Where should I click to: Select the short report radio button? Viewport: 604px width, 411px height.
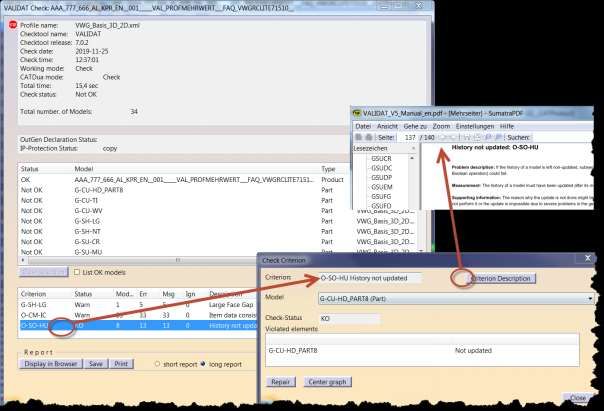(157, 364)
